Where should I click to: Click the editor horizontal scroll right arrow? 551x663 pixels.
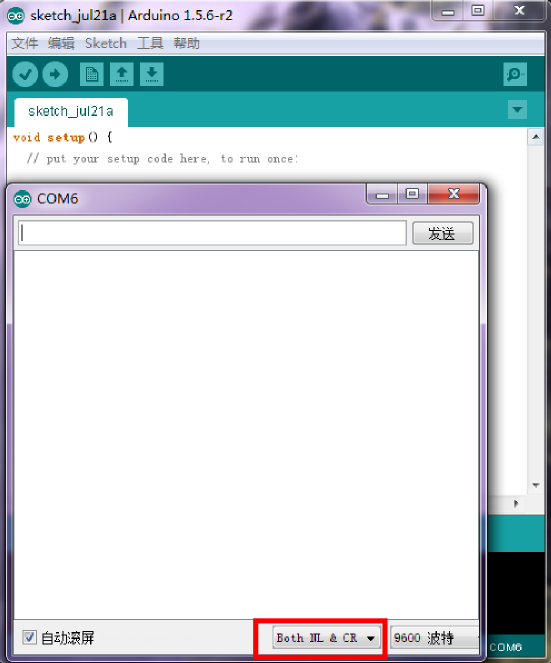point(516,504)
